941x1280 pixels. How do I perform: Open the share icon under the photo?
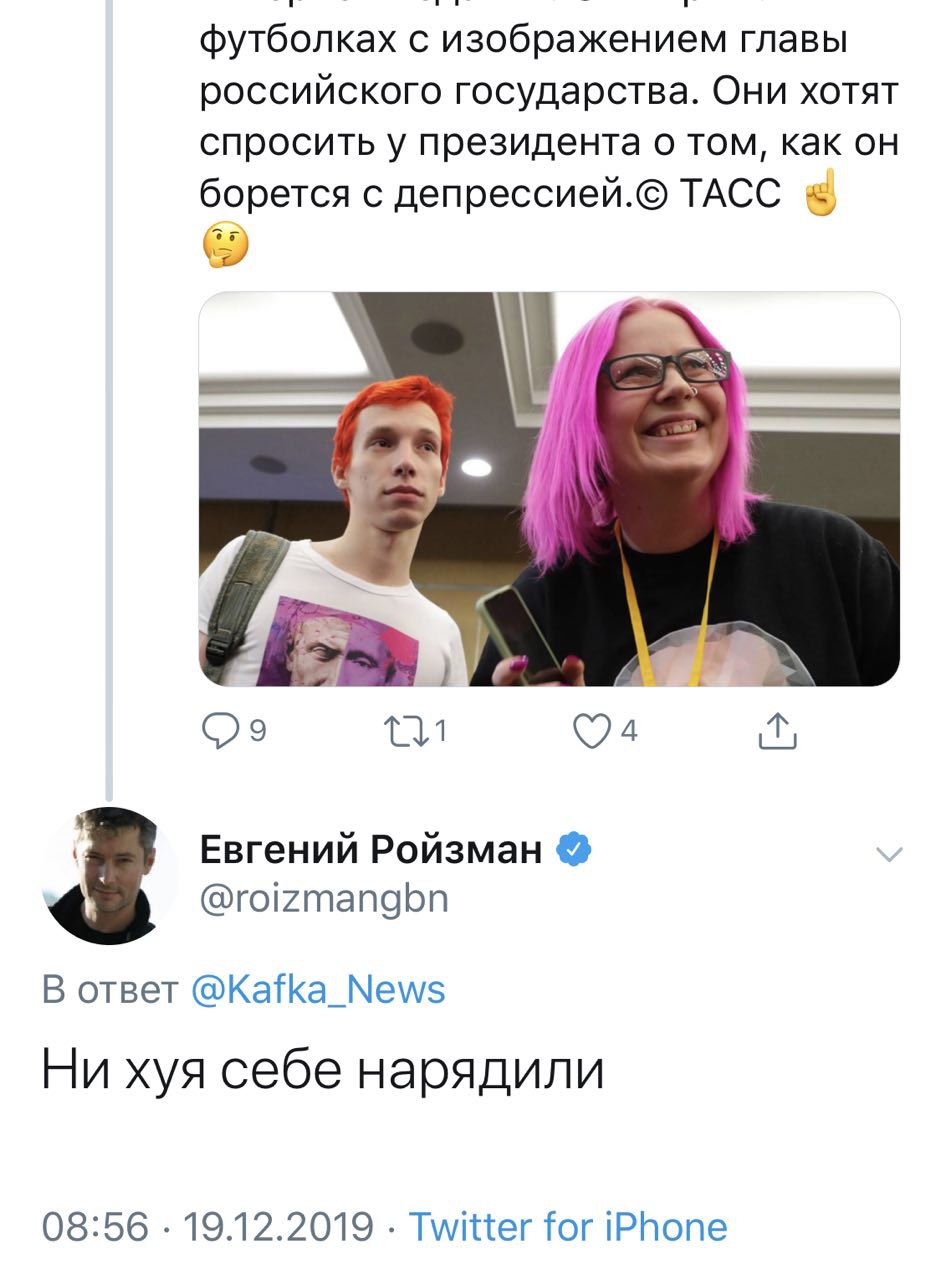777,731
